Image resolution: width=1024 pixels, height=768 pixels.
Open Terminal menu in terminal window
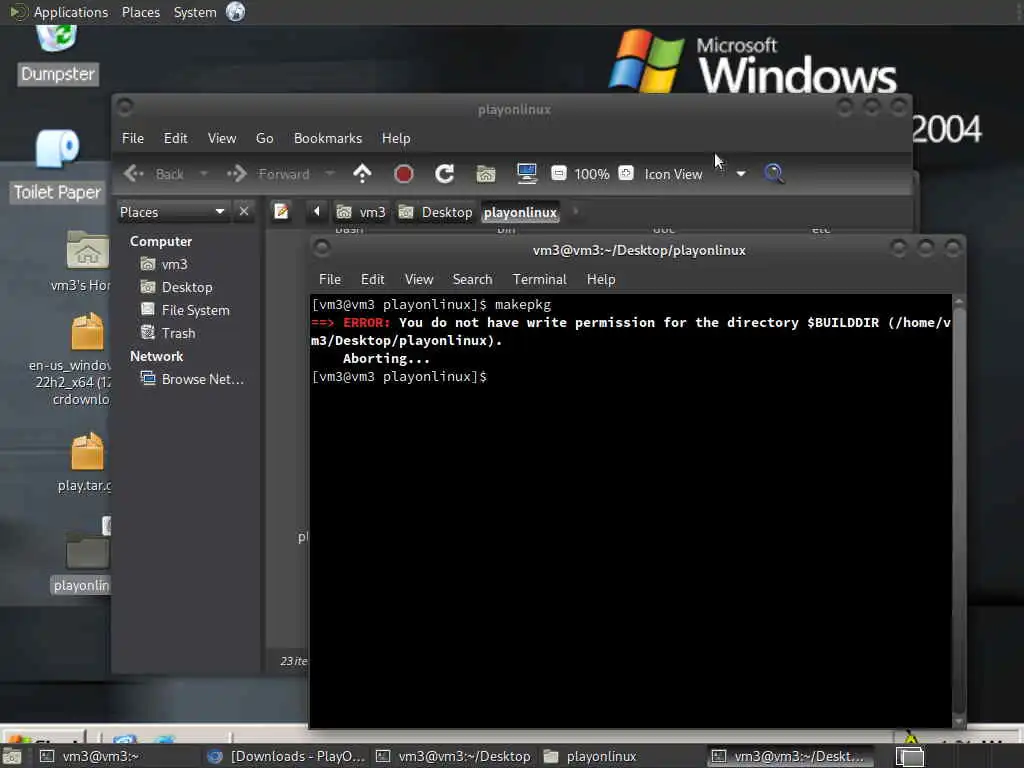[x=539, y=280]
